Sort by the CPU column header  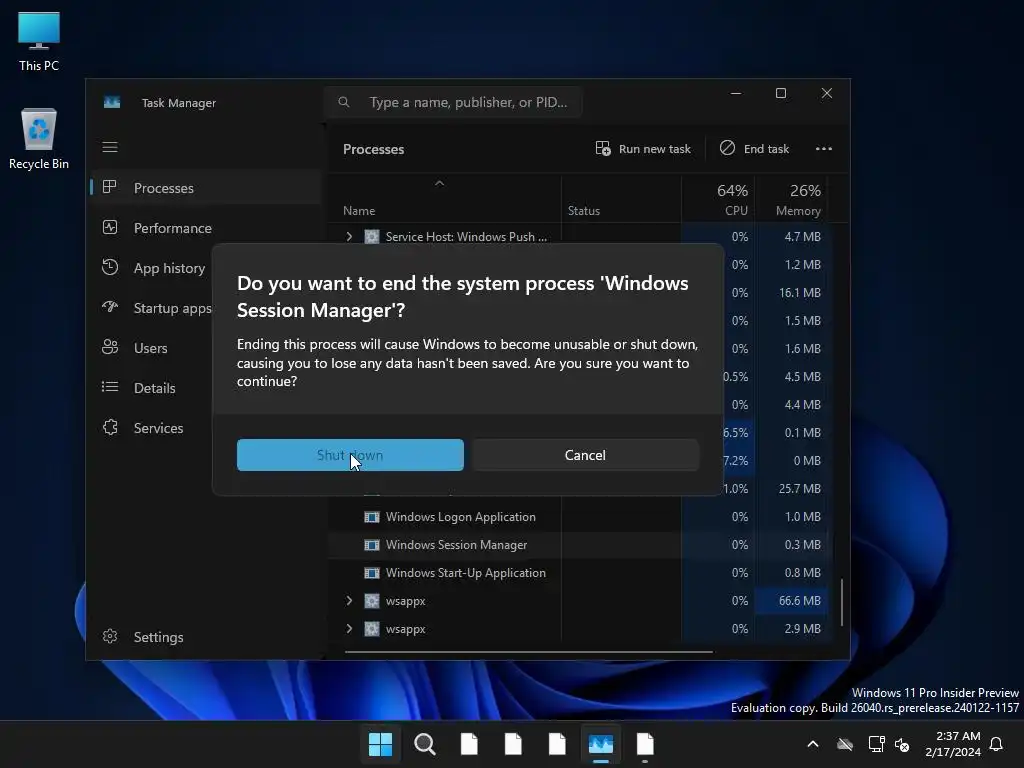click(720, 199)
